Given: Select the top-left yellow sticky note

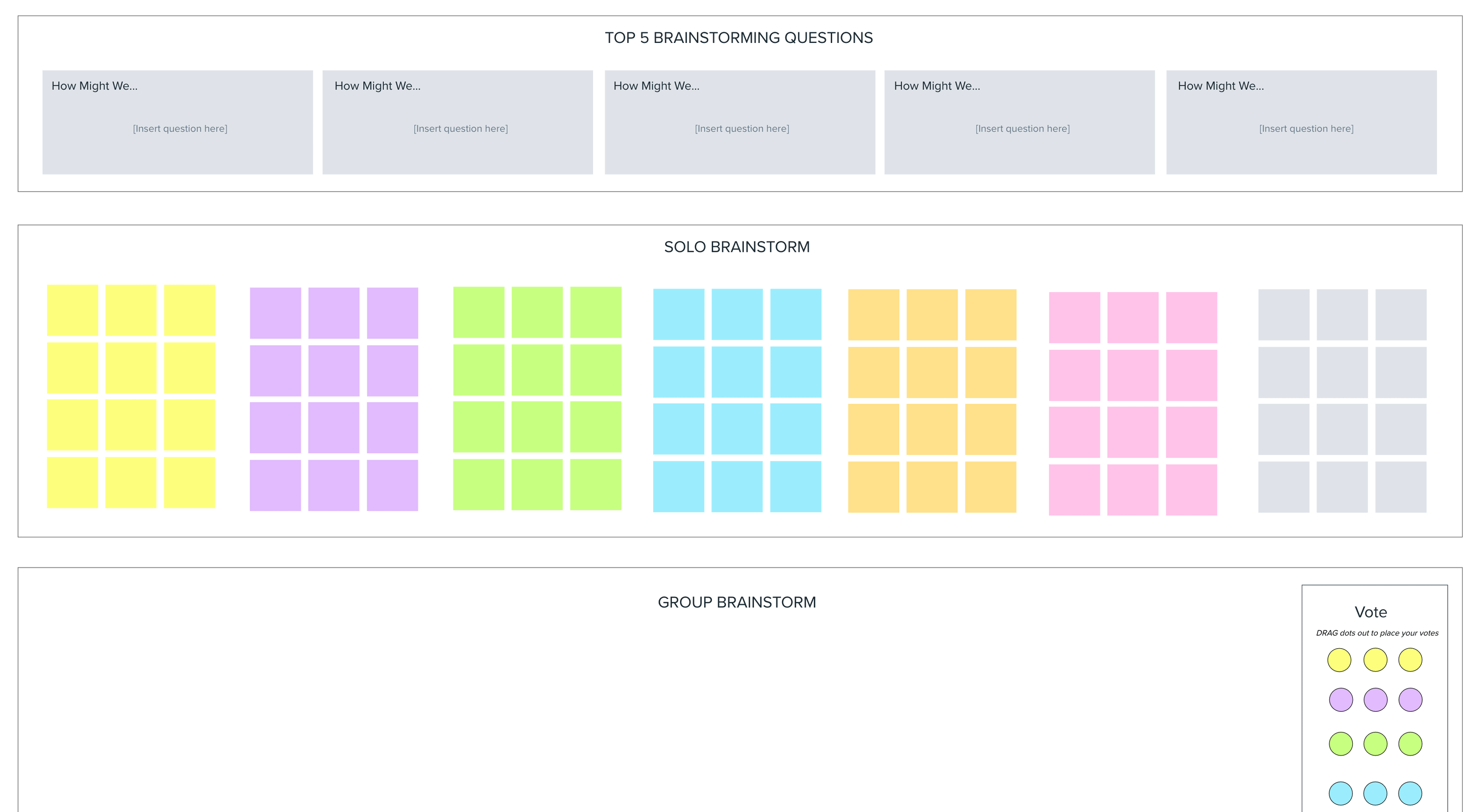Looking at the screenshot, I should tap(72, 310).
